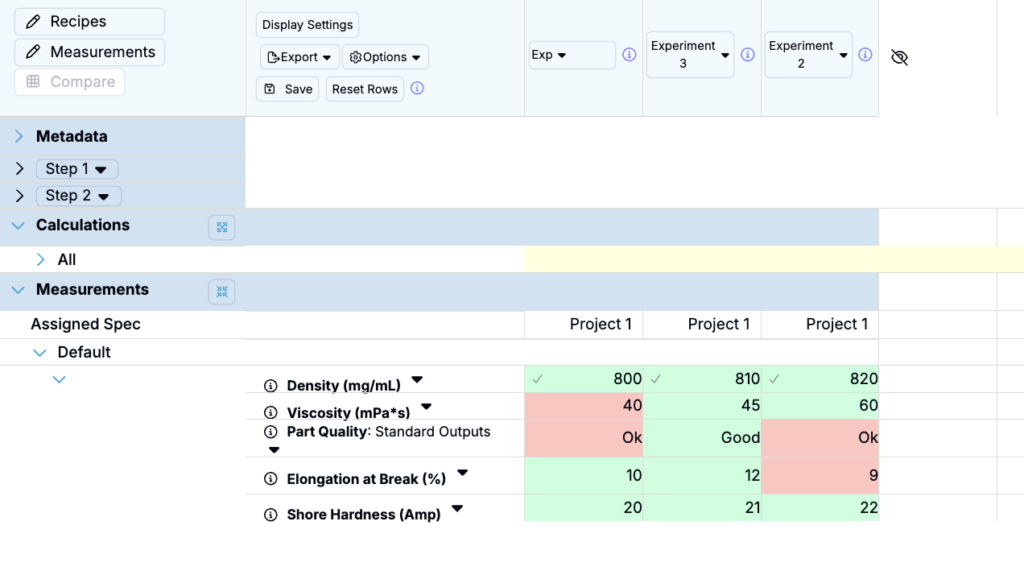Toggle checkmark in Density 820 cell
1024x575 pixels.
(774, 379)
